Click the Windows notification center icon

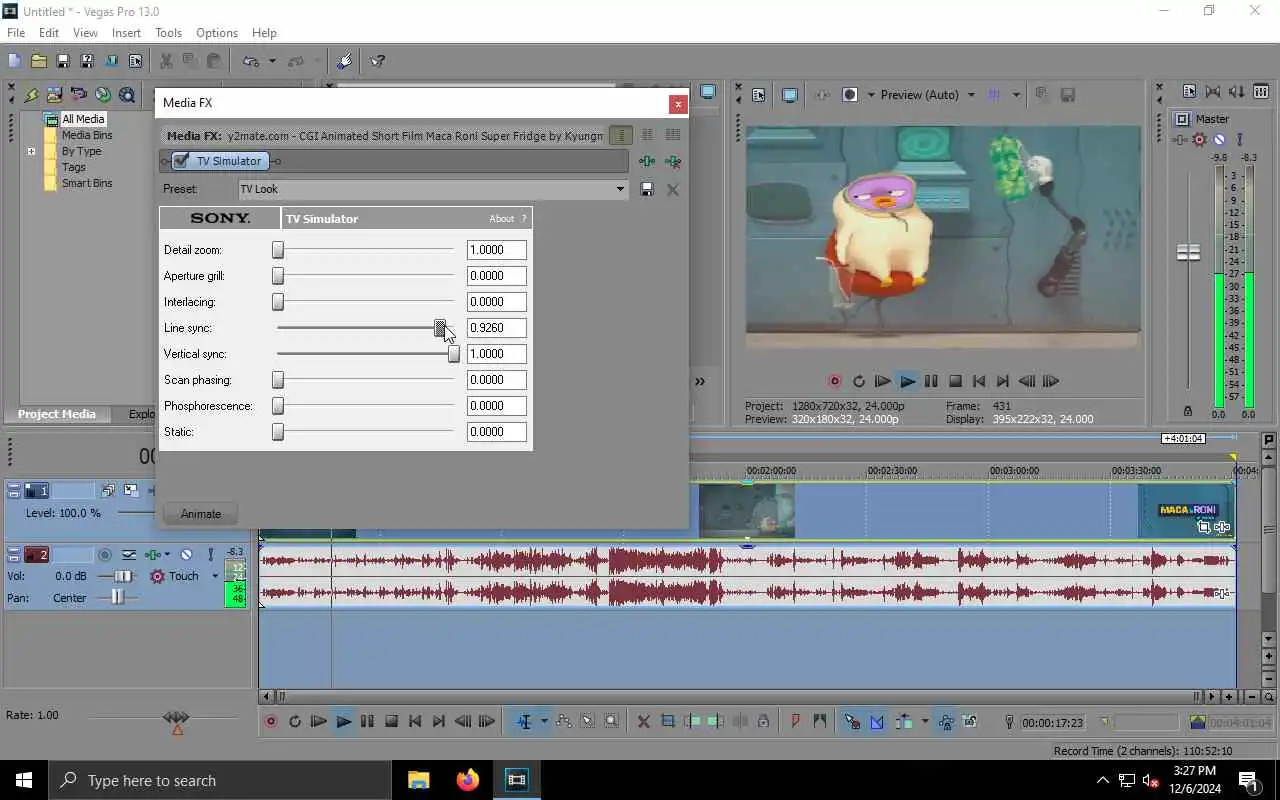[1247, 780]
